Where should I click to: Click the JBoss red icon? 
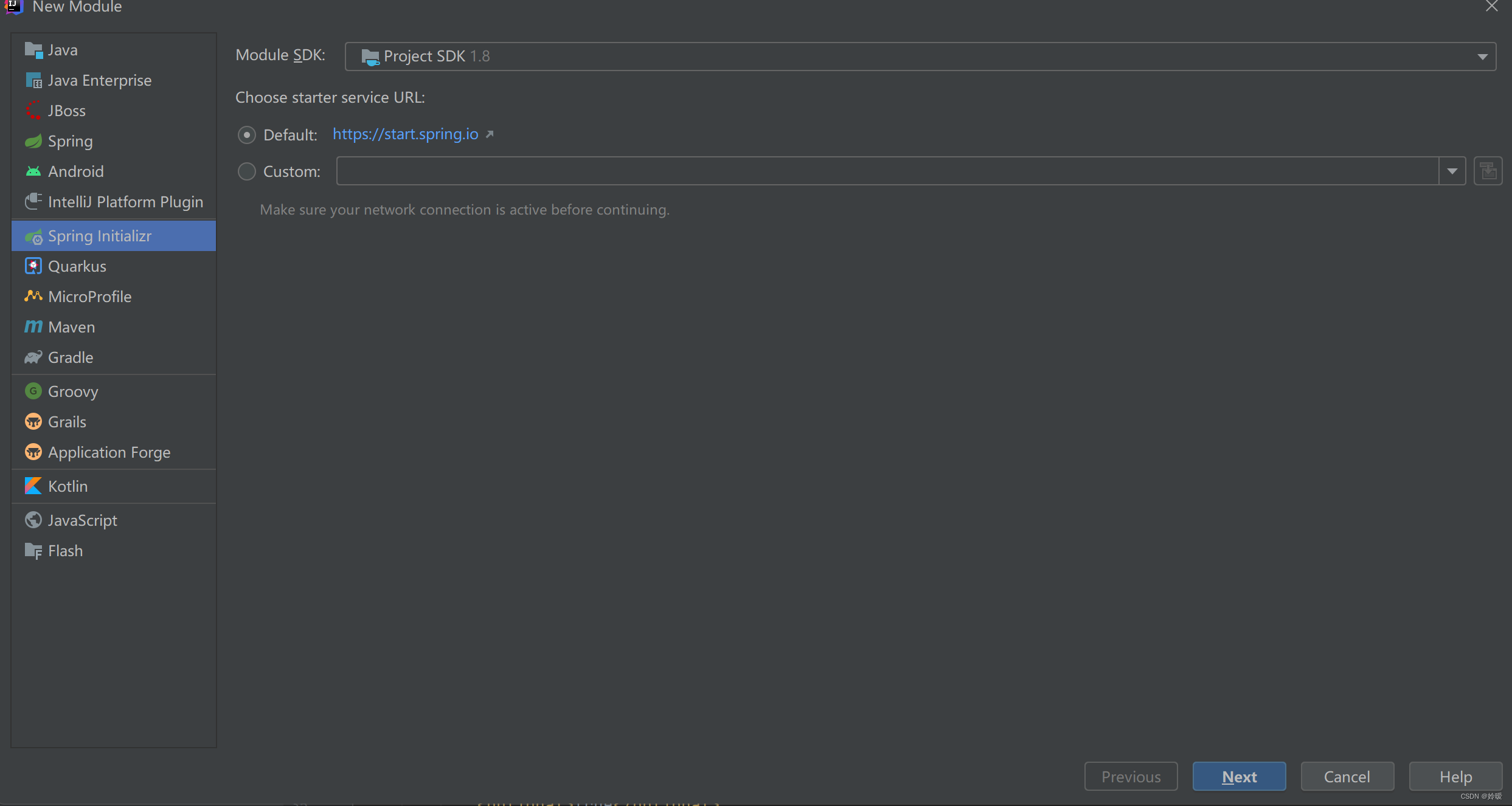click(33, 111)
